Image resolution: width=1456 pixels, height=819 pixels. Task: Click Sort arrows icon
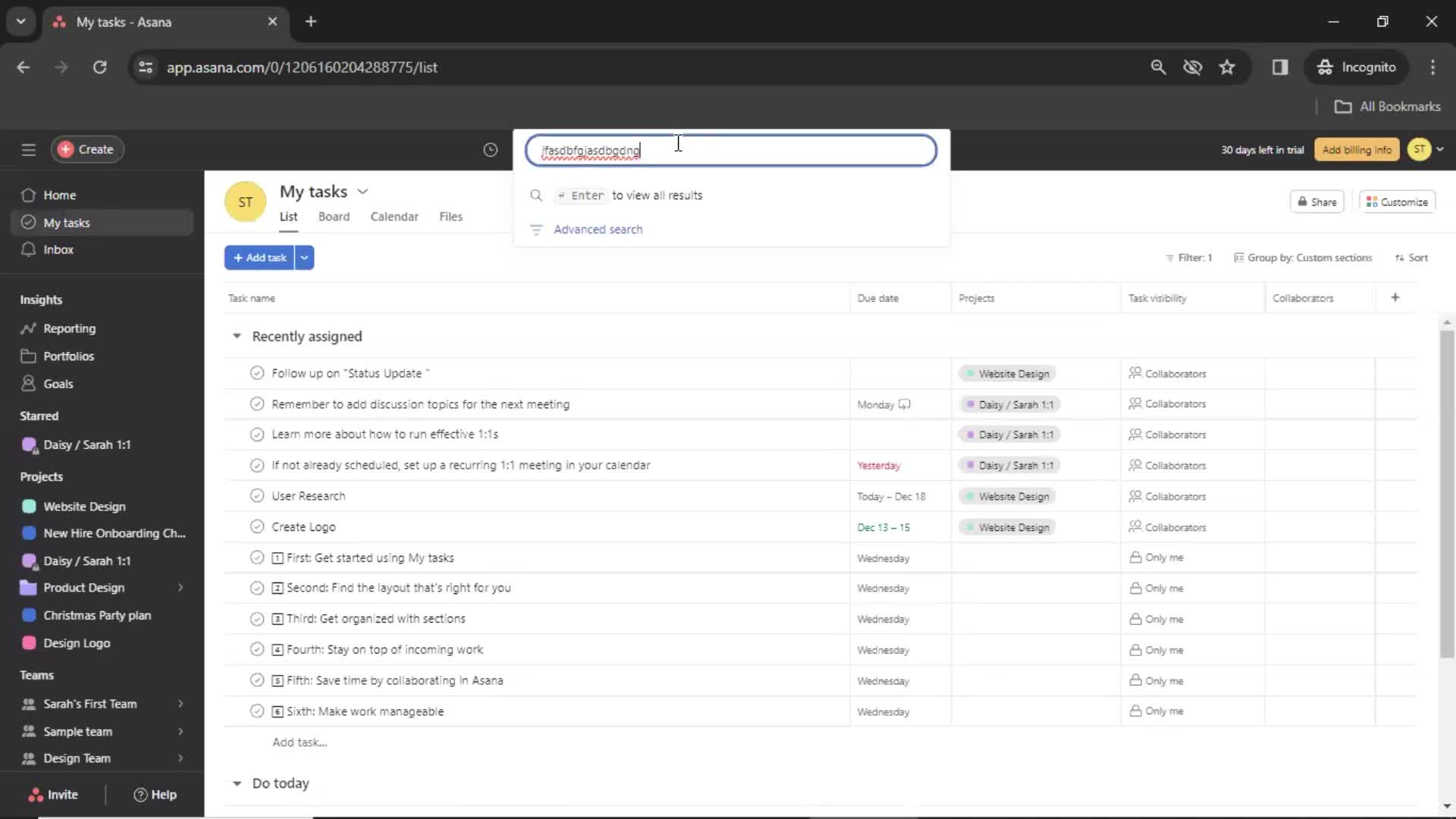click(x=1399, y=258)
